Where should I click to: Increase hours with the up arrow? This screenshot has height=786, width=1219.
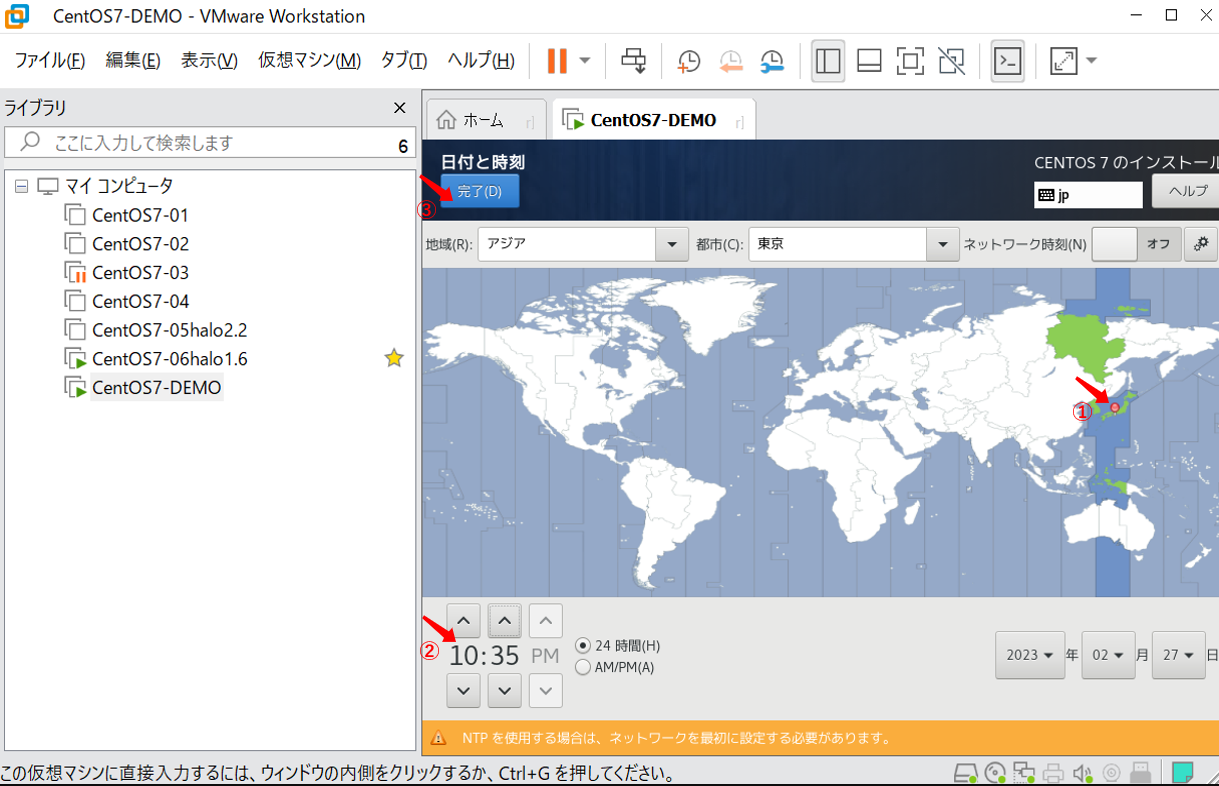pyautogui.click(x=463, y=621)
